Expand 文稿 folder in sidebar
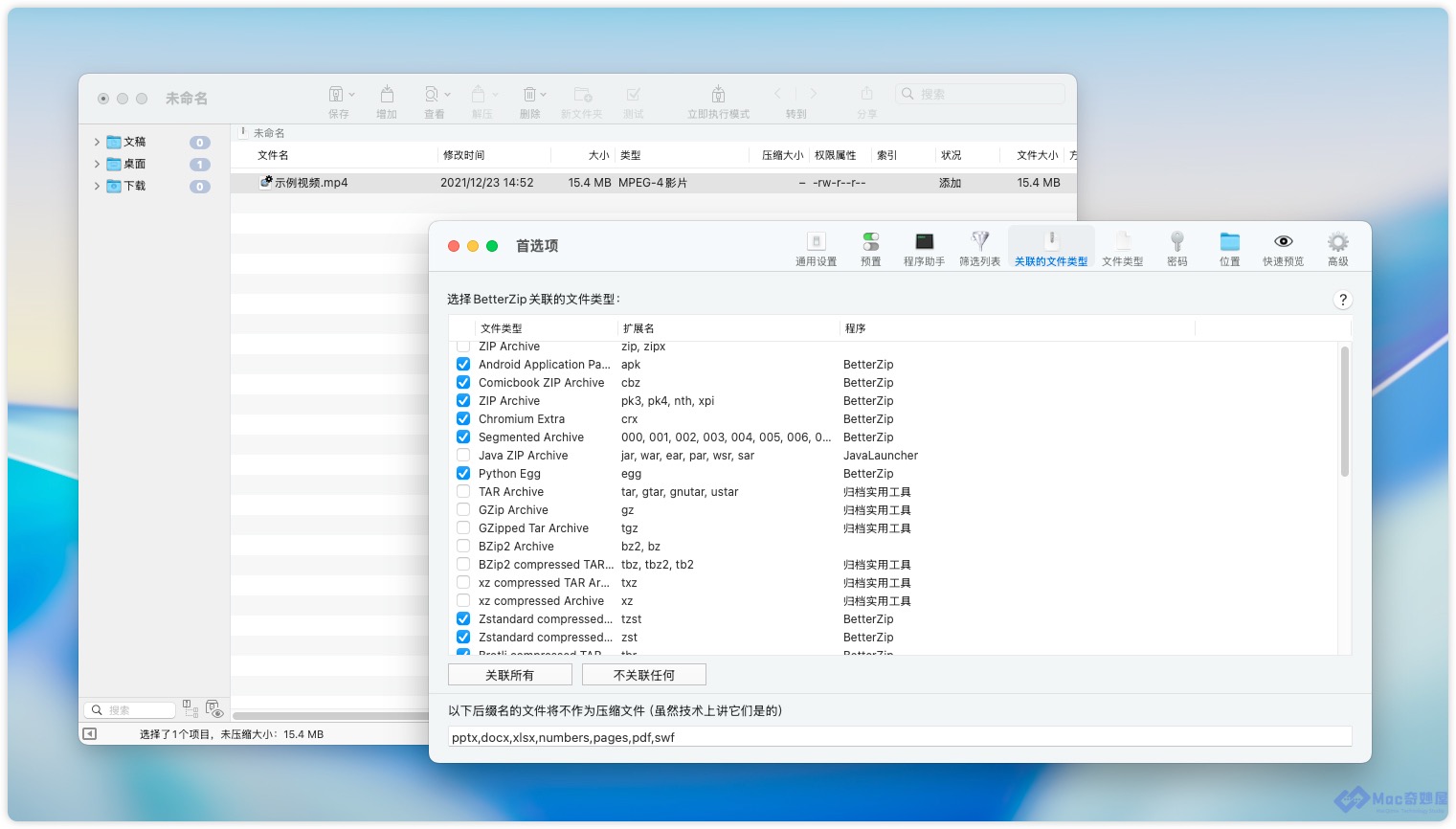1456x829 pixels. pyautogui.click(x=97, y=142)
